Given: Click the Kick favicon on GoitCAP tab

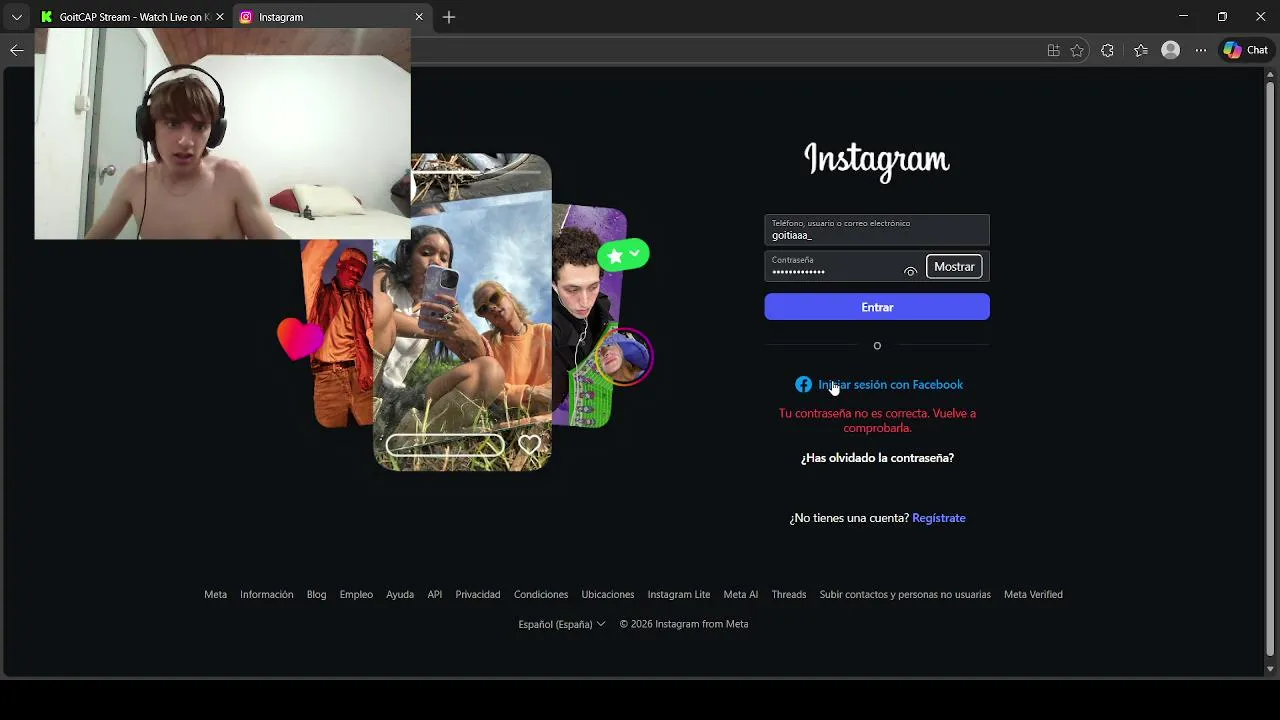Looking at the screenshot, I should click(x=46, y=17).
